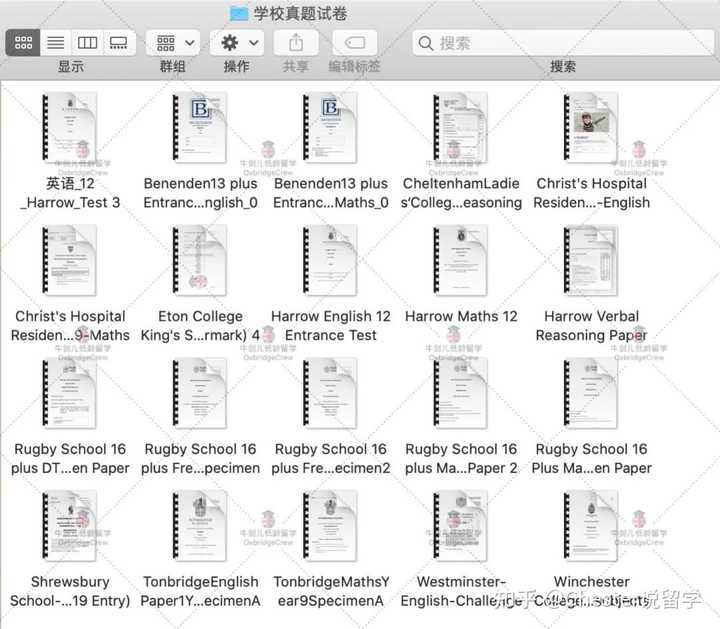The width and height of the screenshot is (720, 629).
Task: Click the folder icon in title bar
Action: pyautogui.click(x=239, y=14)
